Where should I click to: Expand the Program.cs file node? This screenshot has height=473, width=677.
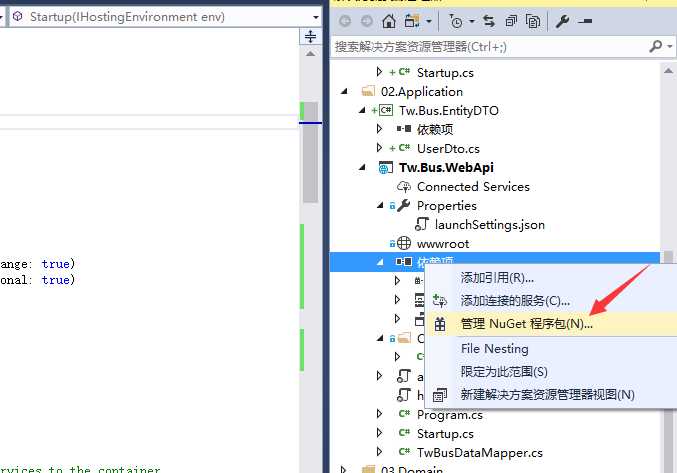[379, 414]
